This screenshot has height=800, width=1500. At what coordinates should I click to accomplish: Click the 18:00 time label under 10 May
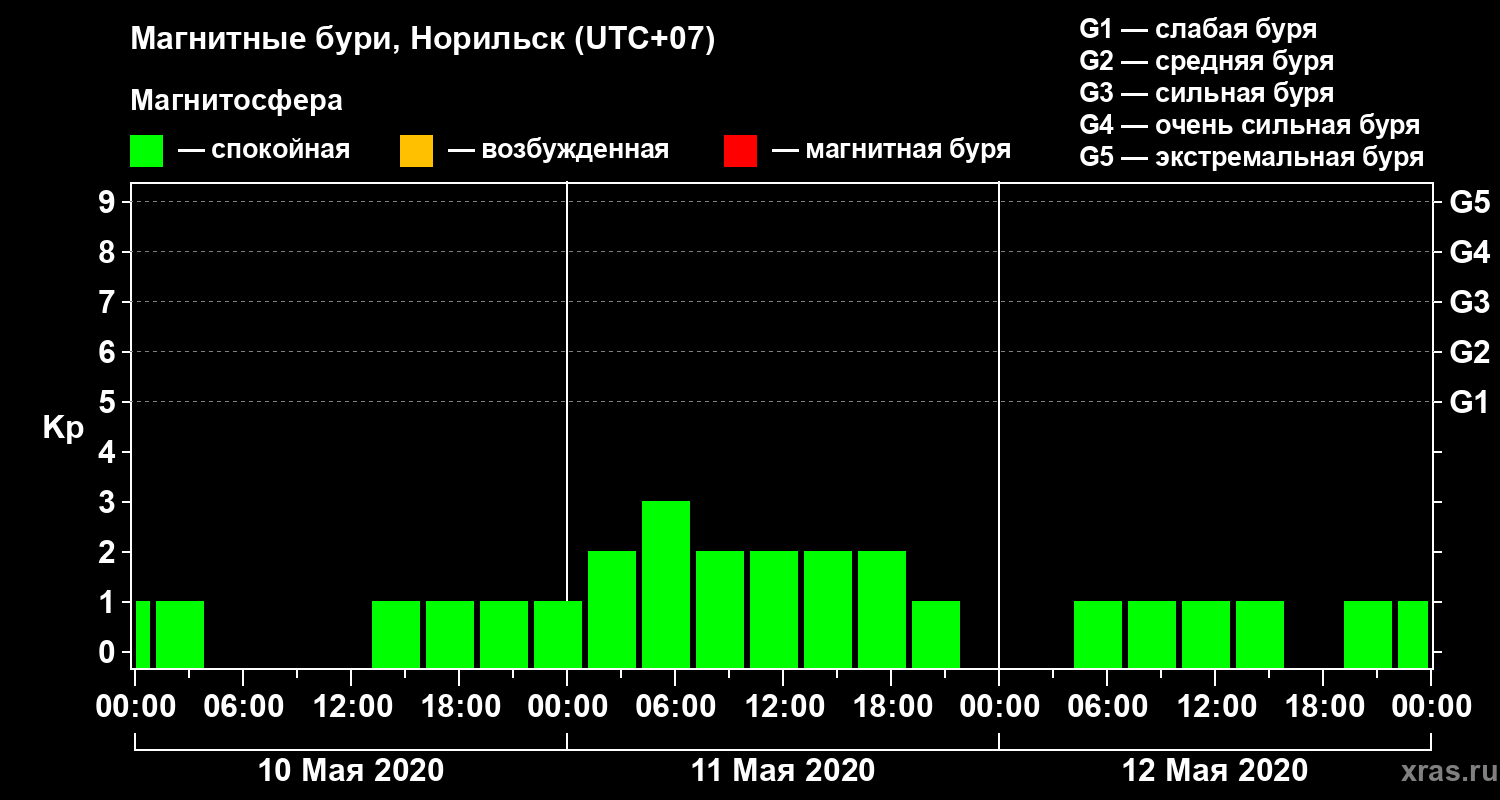click(x=459, y=707)
